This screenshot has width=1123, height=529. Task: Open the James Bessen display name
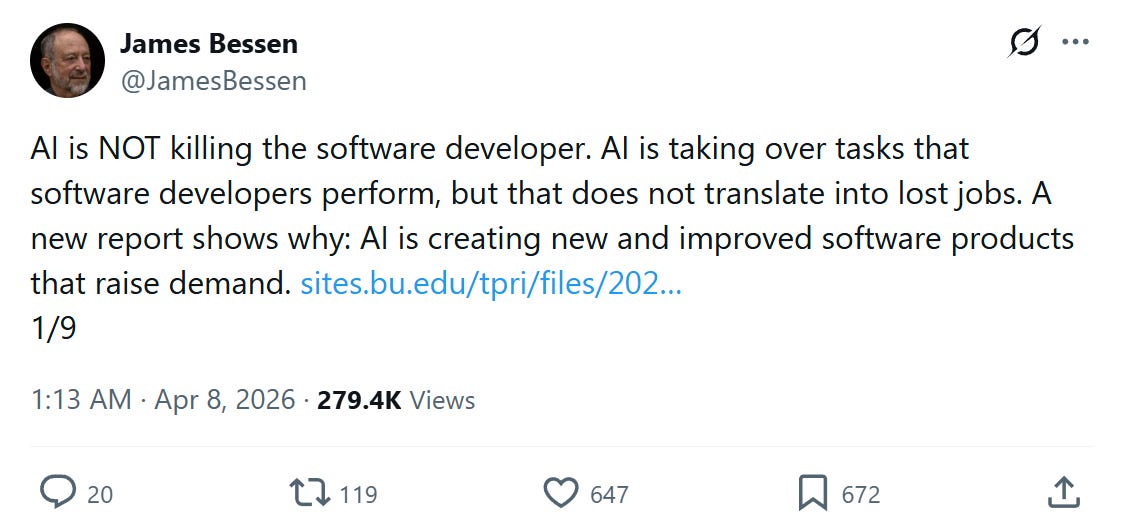[x=208, y=44]
